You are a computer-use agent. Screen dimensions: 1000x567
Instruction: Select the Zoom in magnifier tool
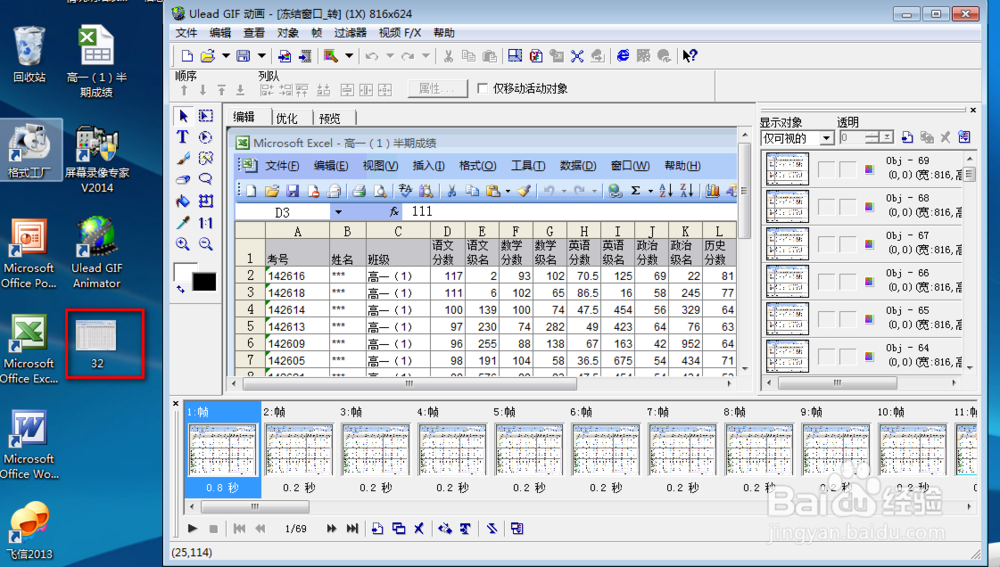(183, 244)
